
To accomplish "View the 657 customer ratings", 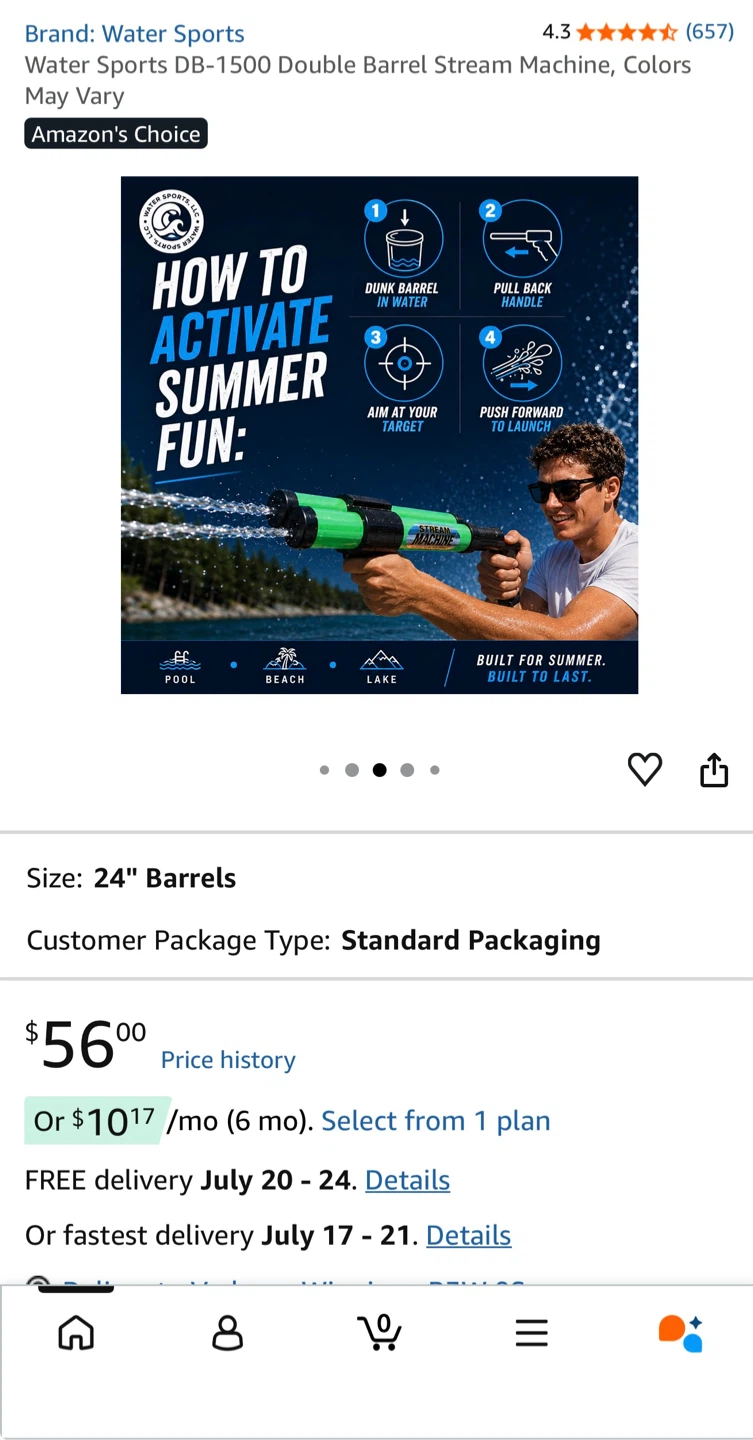I will [709, 31].
